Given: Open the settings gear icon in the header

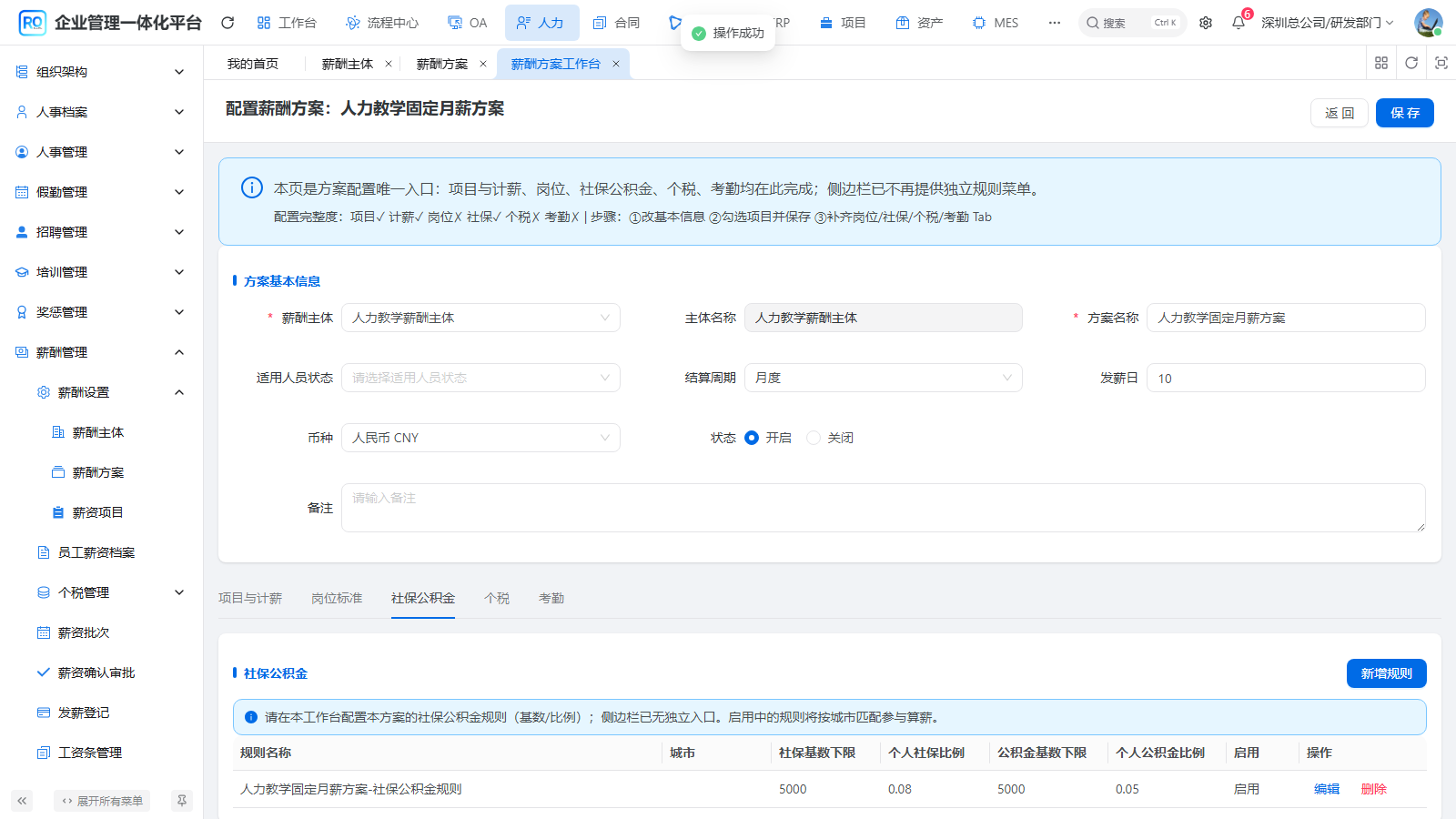Looking at the screenshot, I should coord(1206,23).
